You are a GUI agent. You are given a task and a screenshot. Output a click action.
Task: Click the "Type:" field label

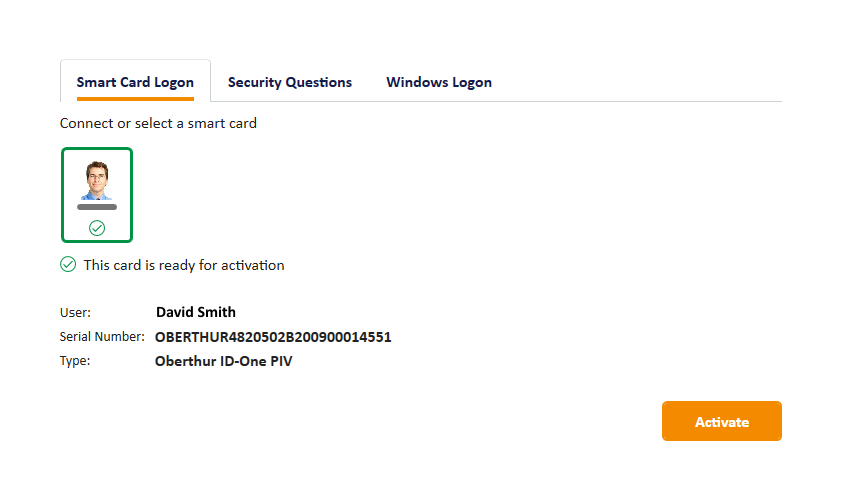click(x=75, y=361)
